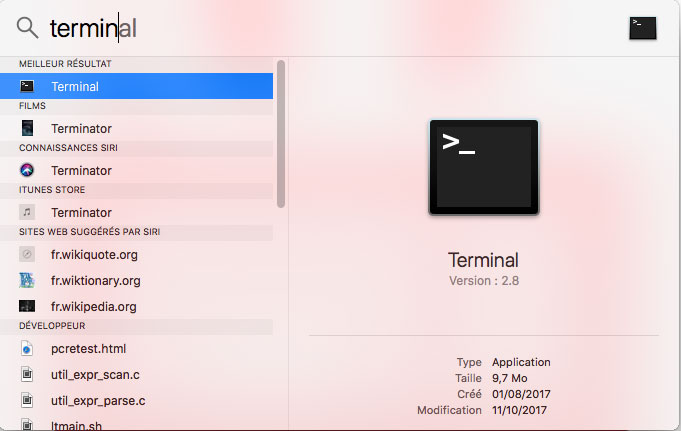Image resolution: width=681 pixels, height=431 pixels.
Task: Click the 'Connaissances Siri' section header
Action: pos(68,148)
